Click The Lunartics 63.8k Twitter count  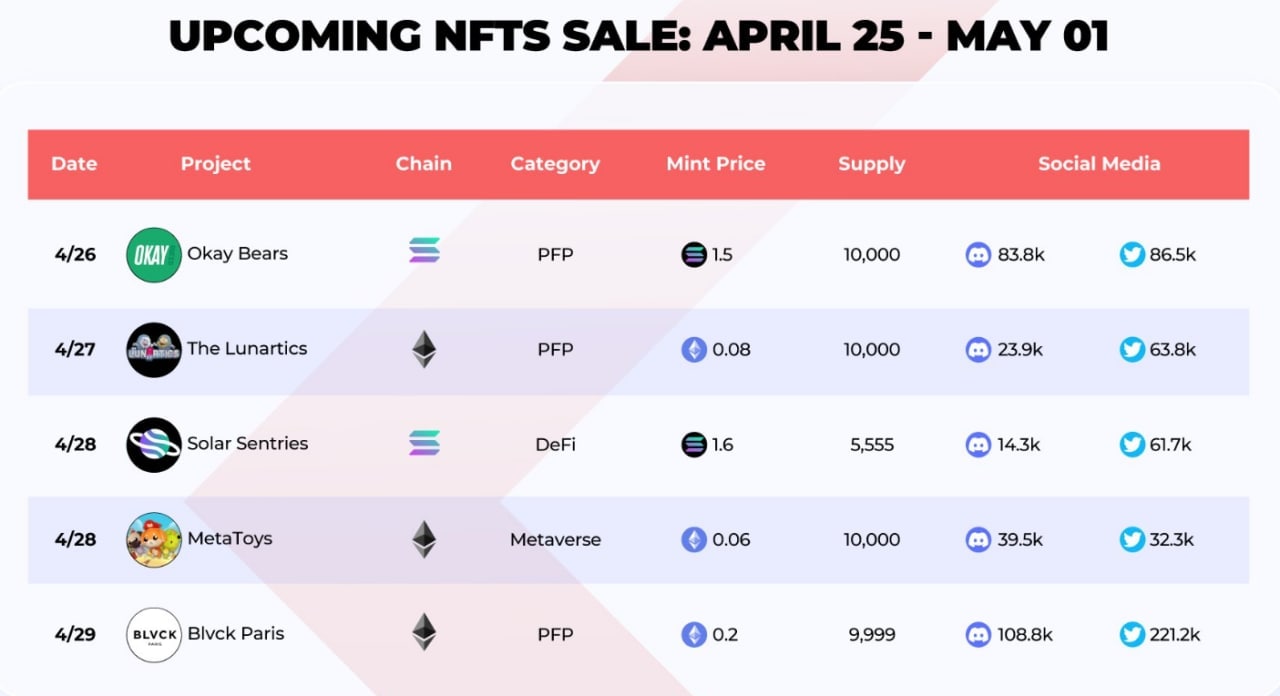(1173, 349)
